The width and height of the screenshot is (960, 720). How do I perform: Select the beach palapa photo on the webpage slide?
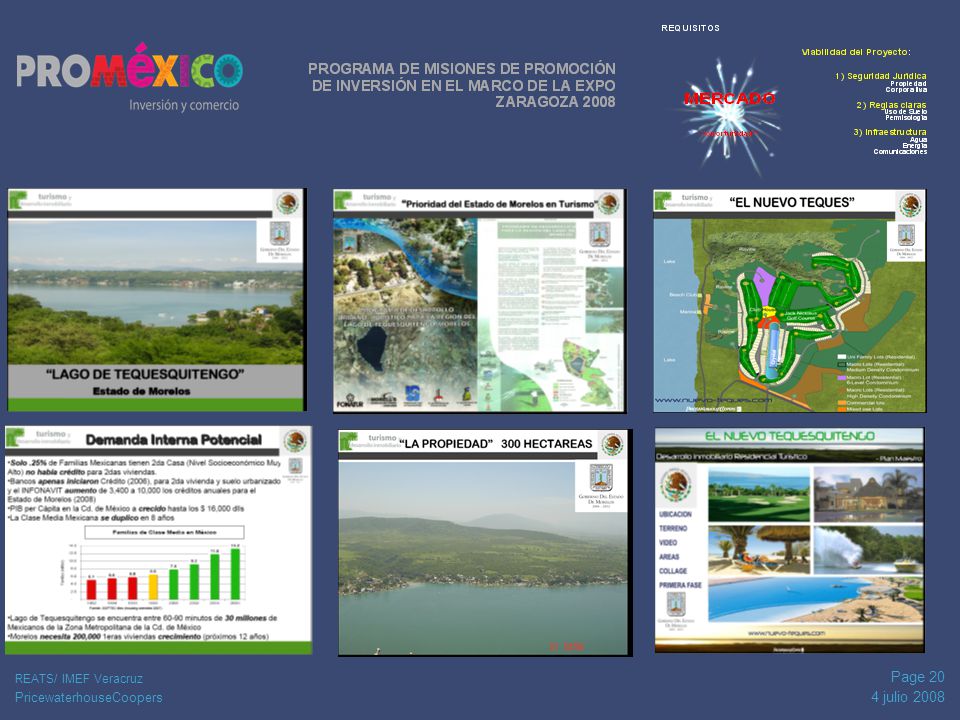click(x=759, y=550)
